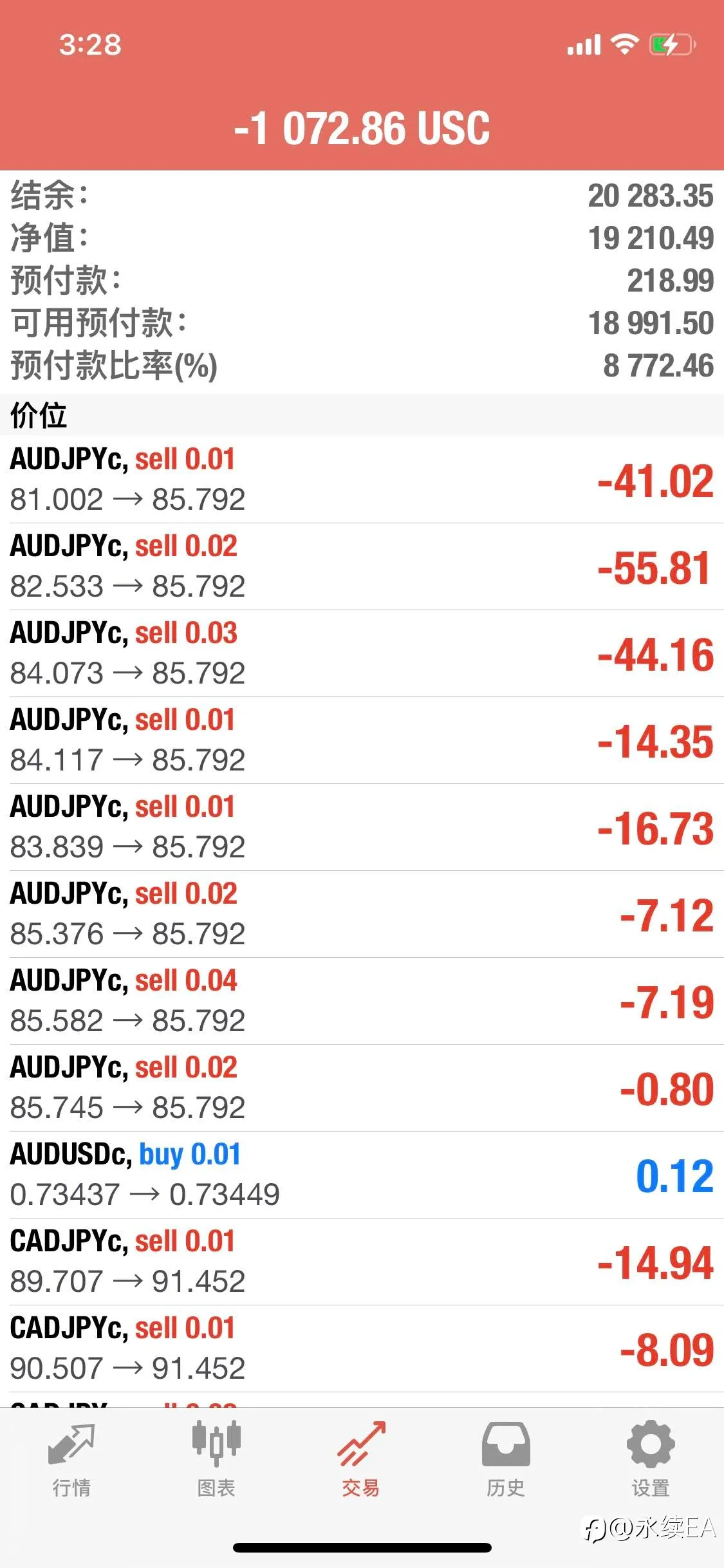Select AUDJPYc sell 0.03 position at 84.073
Image resolution: width=724 pixels, height=1568 pixels.
[362, 653]
